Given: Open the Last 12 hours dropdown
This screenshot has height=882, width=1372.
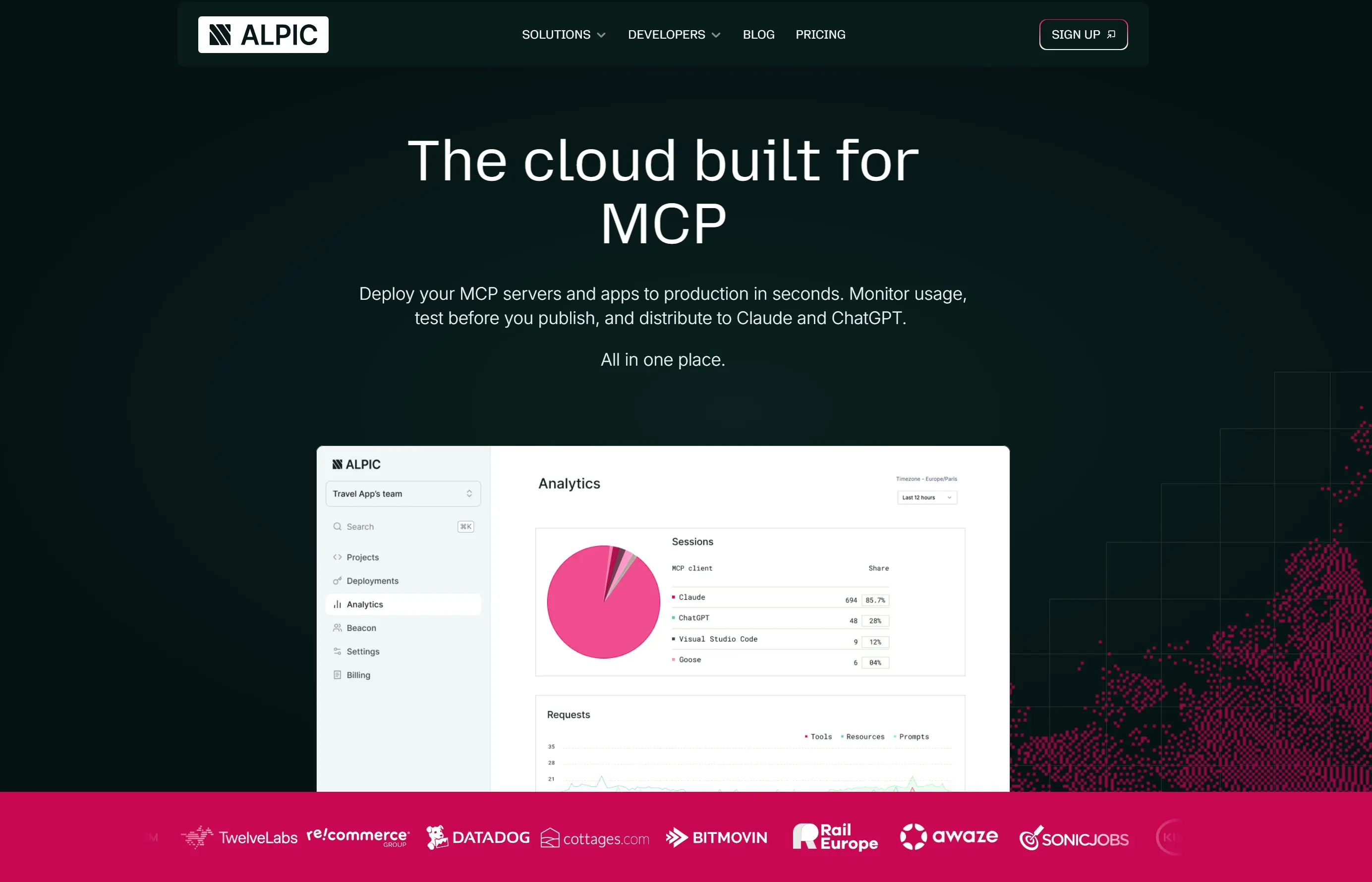Looking at the screenshot, I should click(927, 497).
